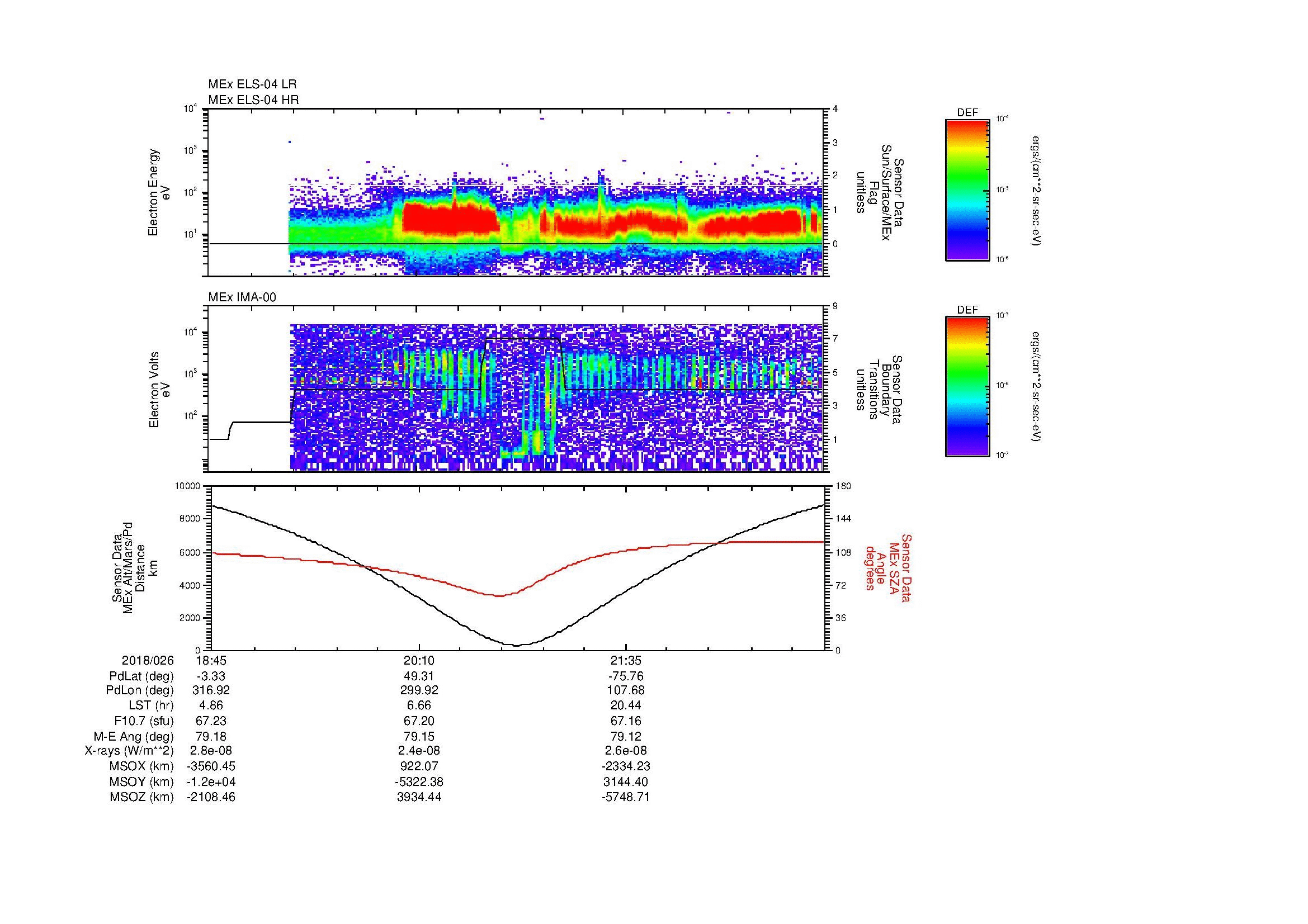This screenshot has width=1308, height=924.
Task: Click the "Sun/Surface/MEx Flag unitless" axis label
Action: (880, 192)
